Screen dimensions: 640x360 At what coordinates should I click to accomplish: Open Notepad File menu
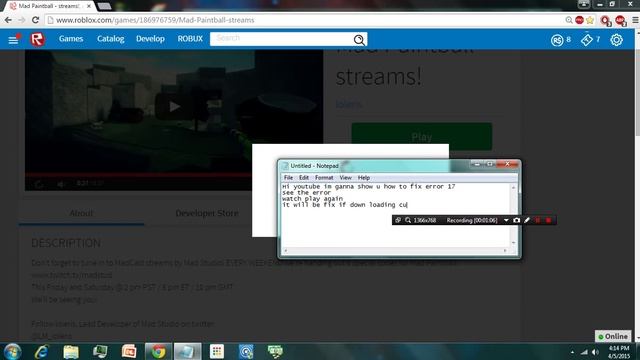[288, 178]
